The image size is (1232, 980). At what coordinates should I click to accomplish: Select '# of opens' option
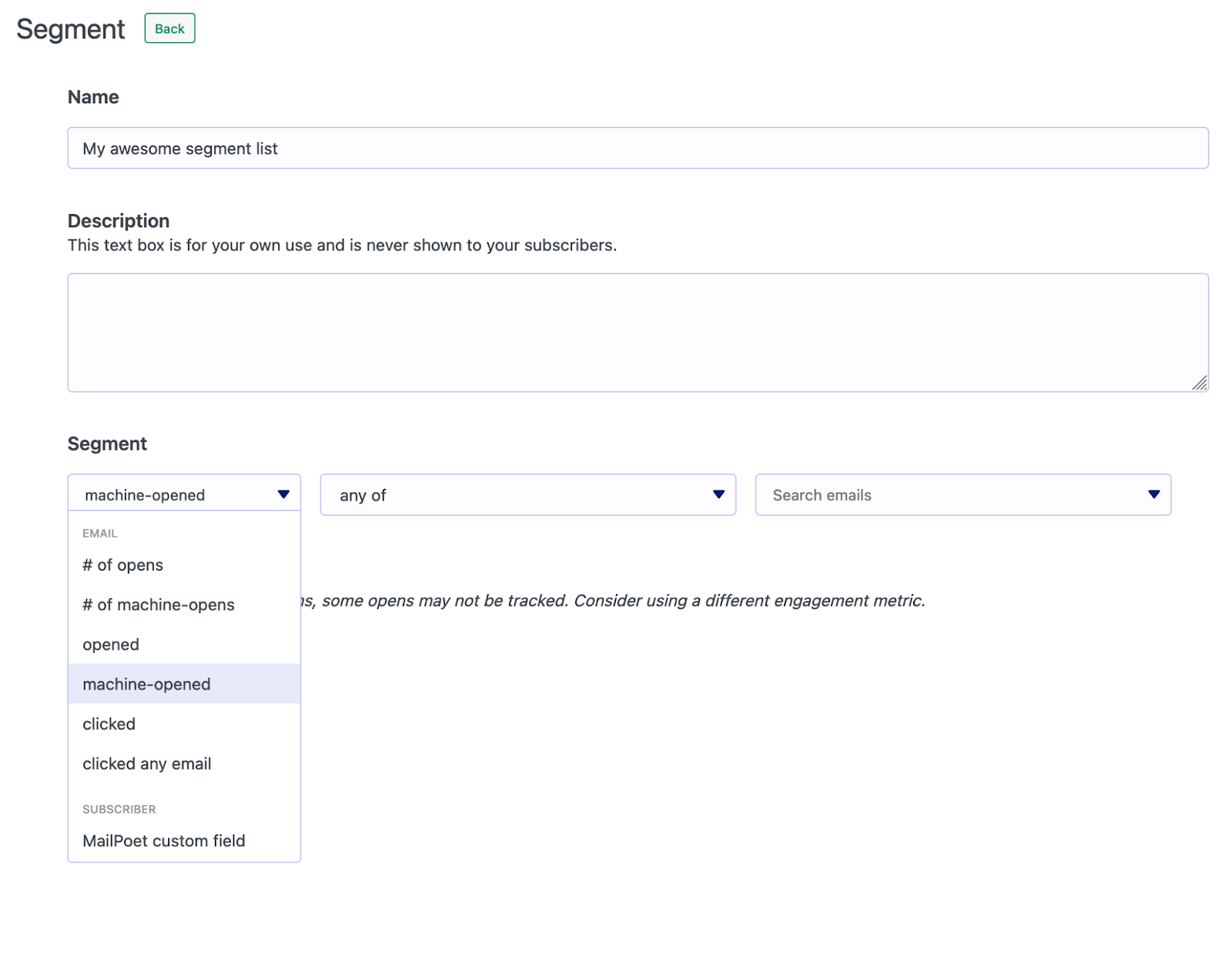click(x=184, y=564)
